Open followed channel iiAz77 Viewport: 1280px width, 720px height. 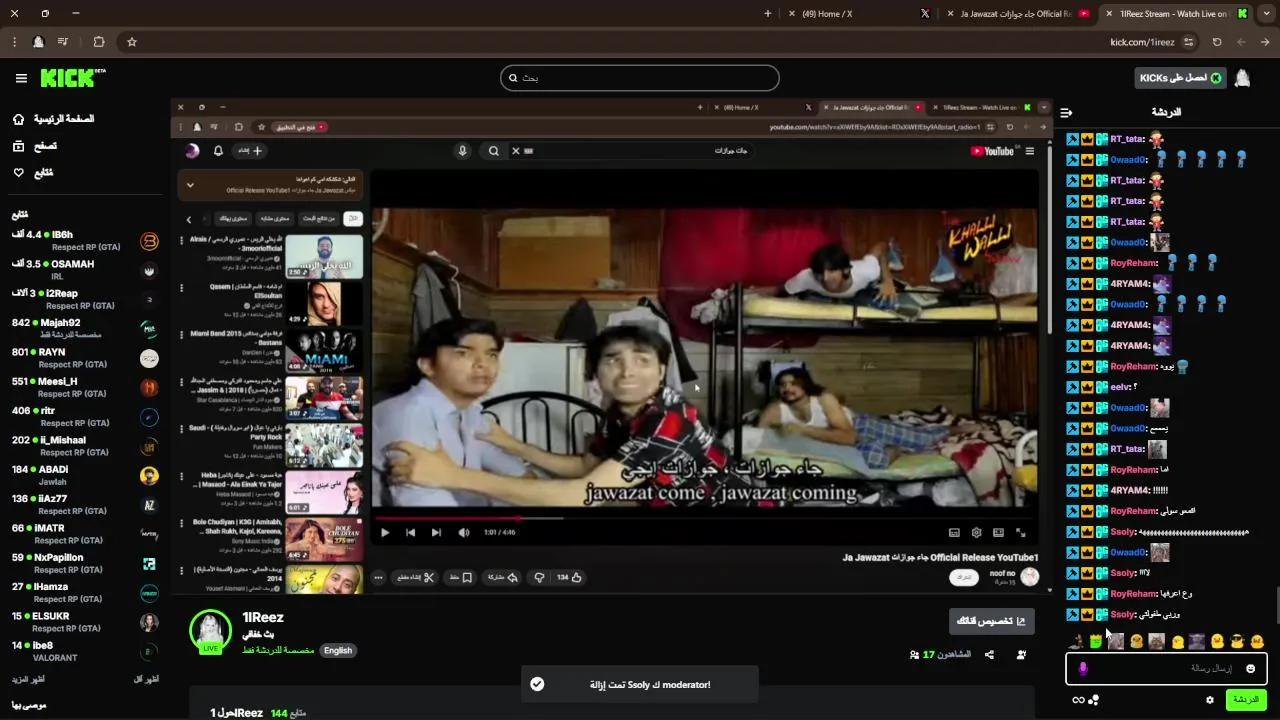coord(84,505)
